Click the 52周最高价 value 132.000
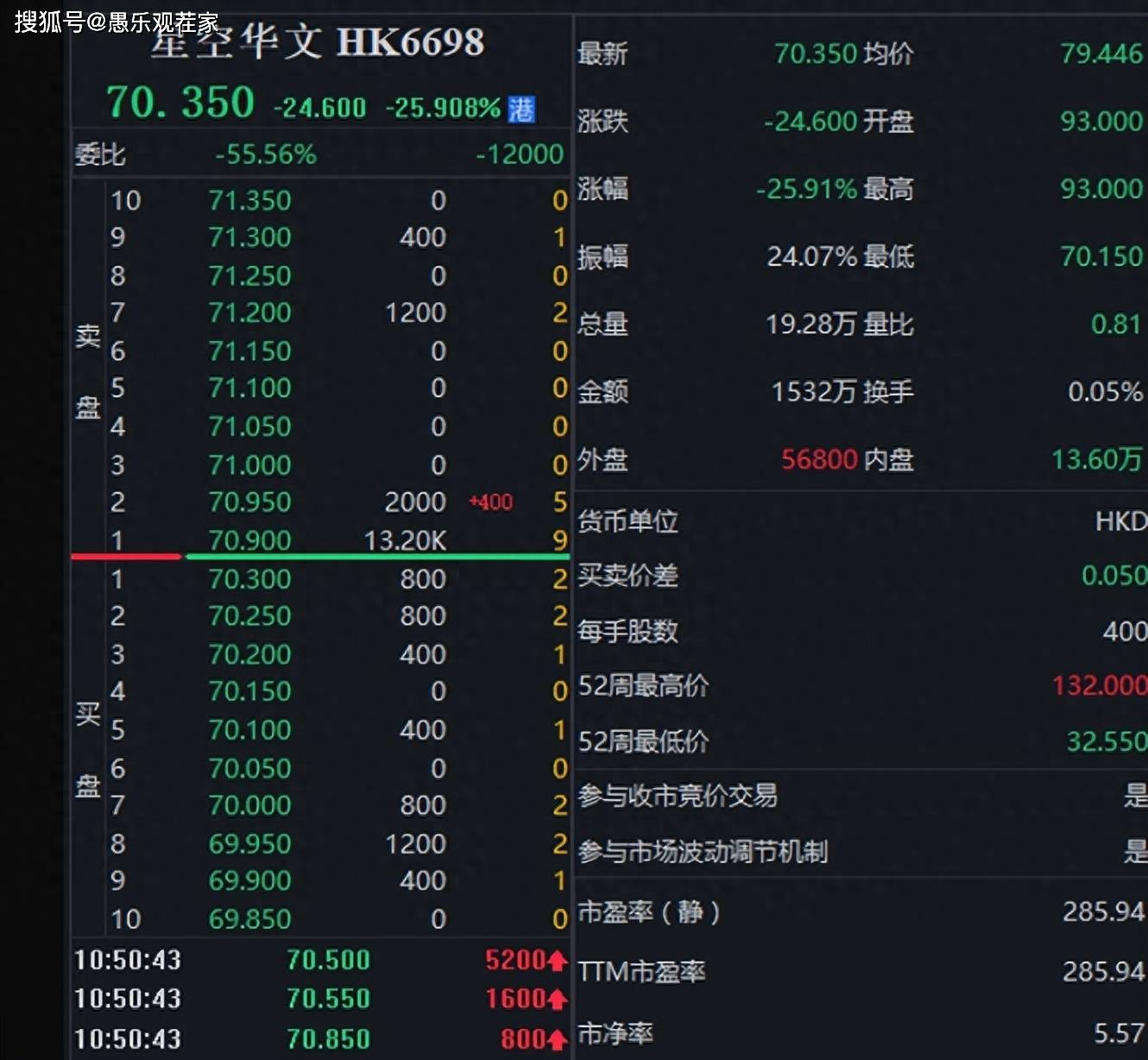This screenshot has height=1060, width=1148. [1099, 685]
